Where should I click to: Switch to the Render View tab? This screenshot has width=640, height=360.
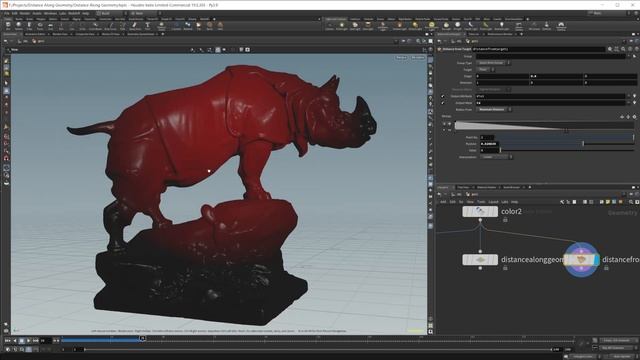coord(60,34)
